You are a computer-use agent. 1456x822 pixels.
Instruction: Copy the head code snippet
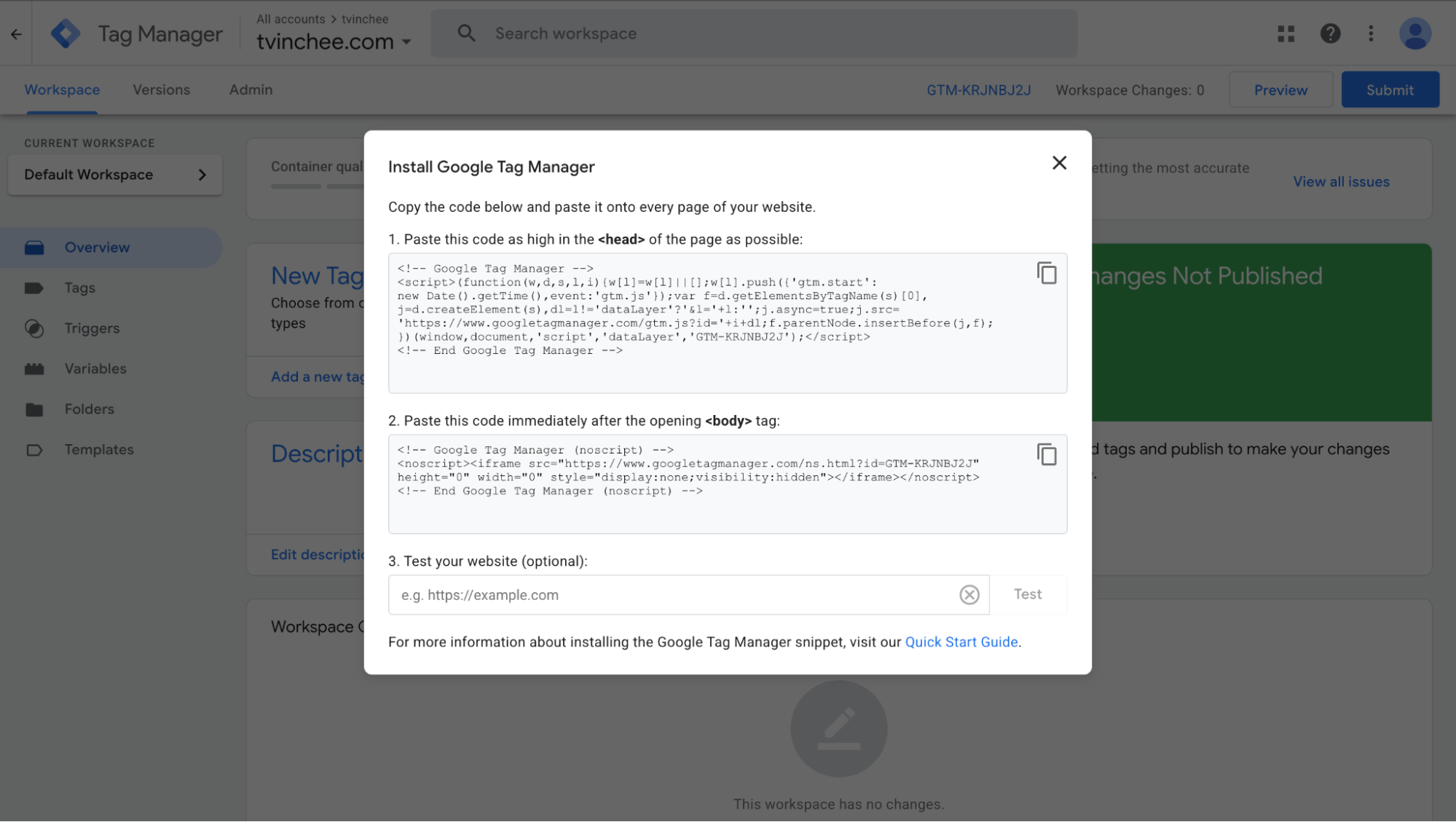pos(1047,273)
